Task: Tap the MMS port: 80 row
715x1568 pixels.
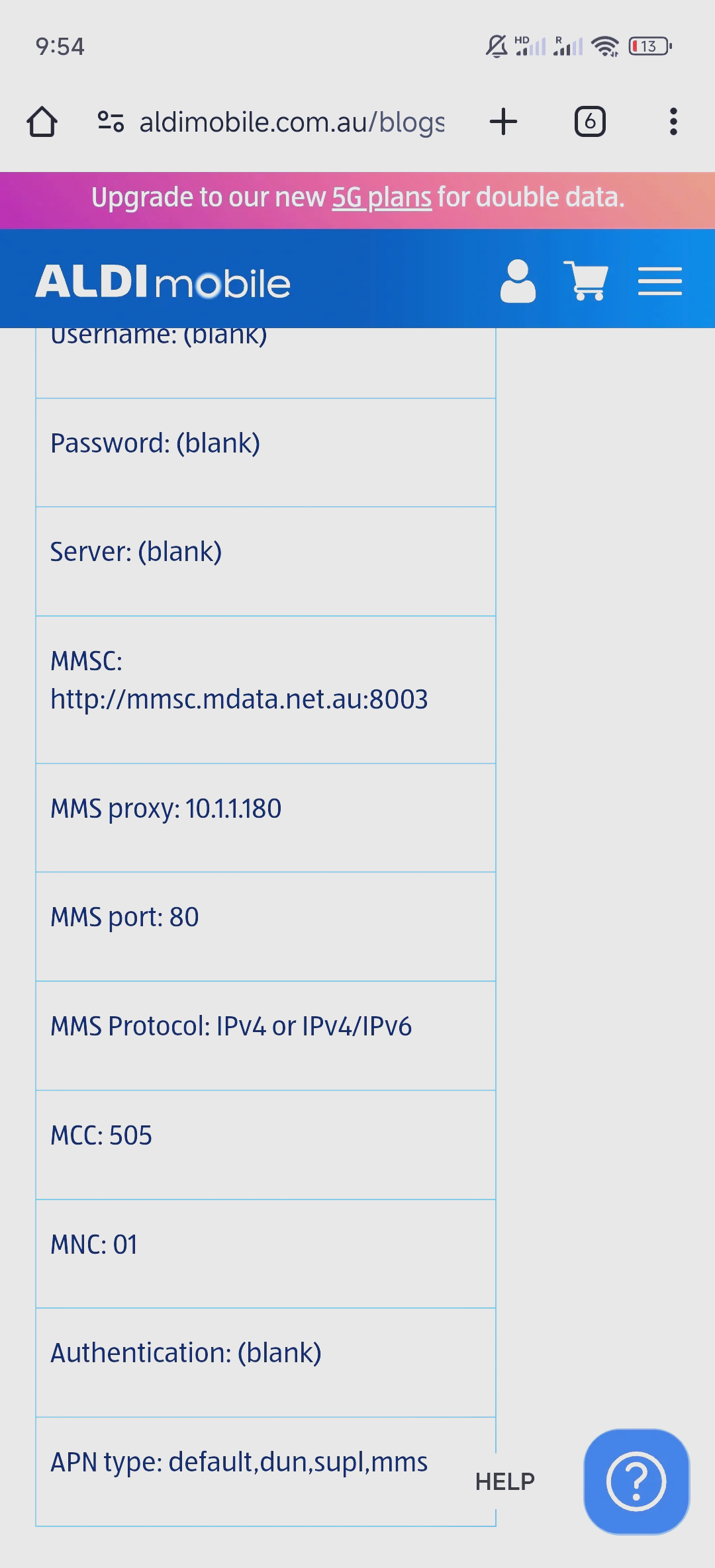Action: tap(265, 926)
